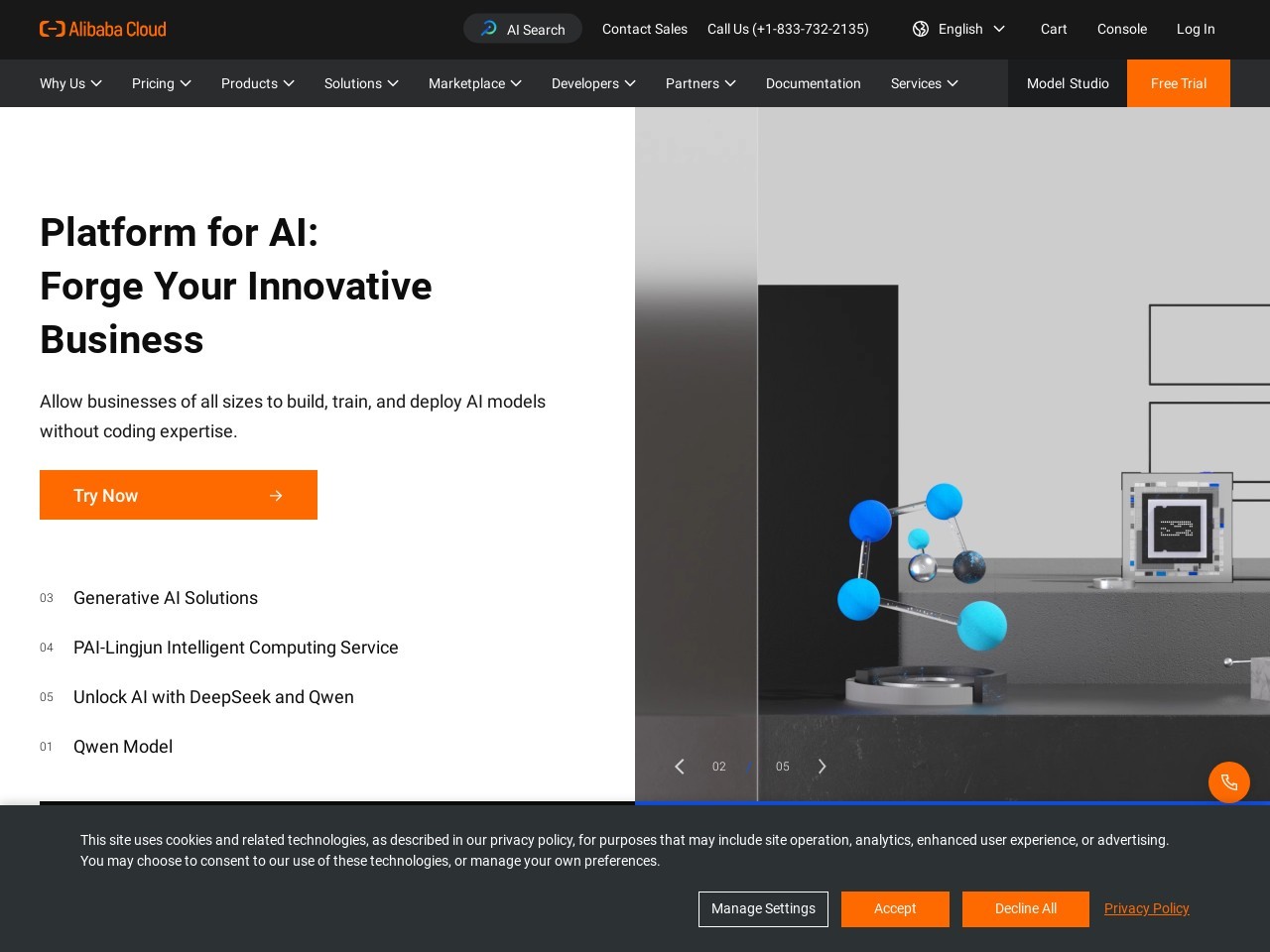Click the slide total 05
Viewport: 1270px width, 952px height.
pos(783,767)
